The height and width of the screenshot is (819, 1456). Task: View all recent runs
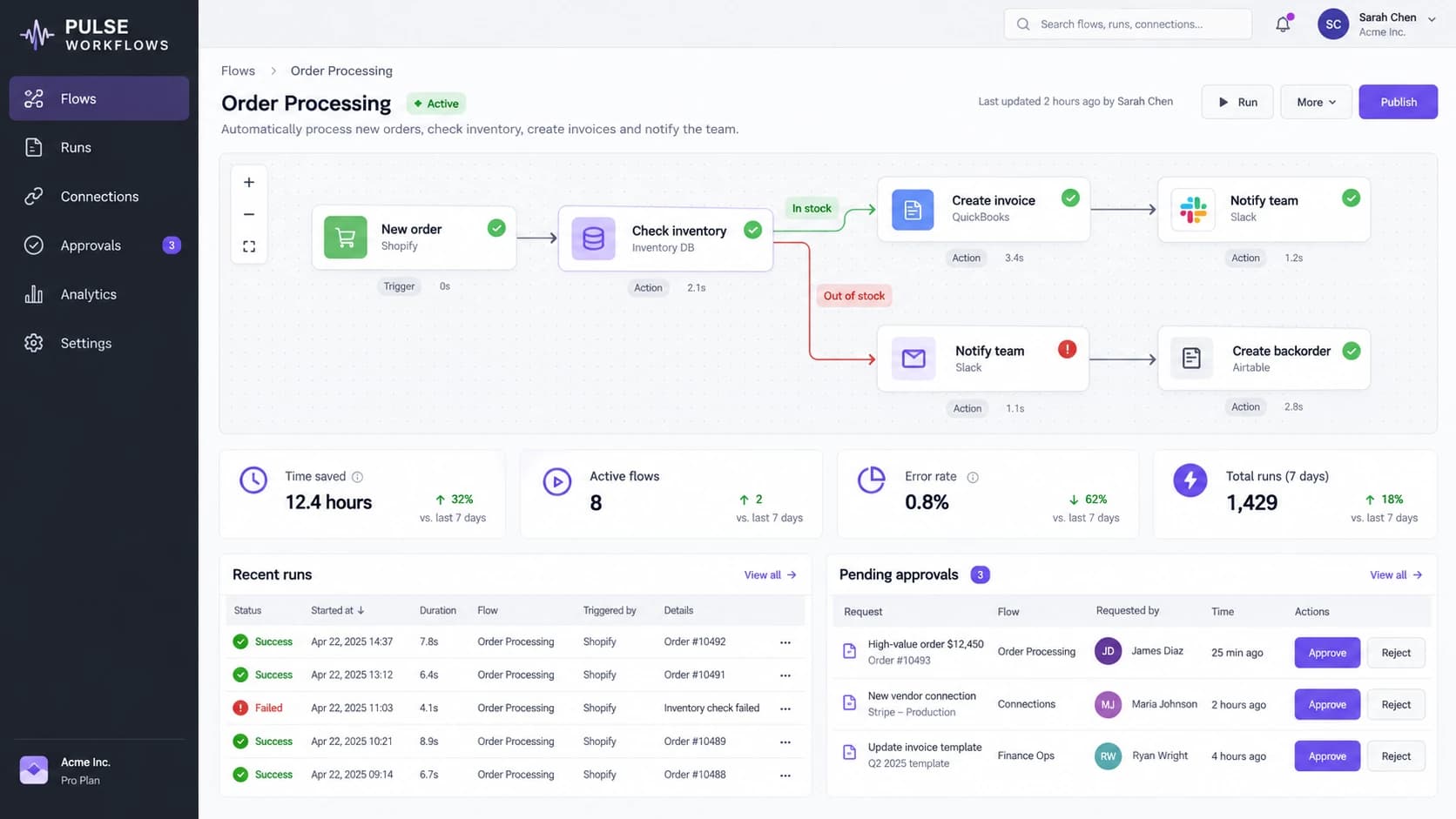tap(770, 575)
